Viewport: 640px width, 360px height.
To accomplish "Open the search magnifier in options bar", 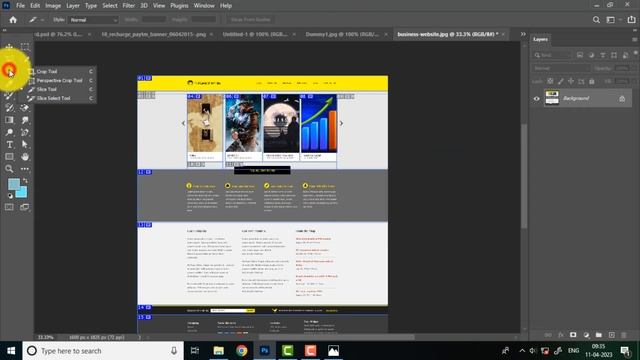I will pos(596,20).
